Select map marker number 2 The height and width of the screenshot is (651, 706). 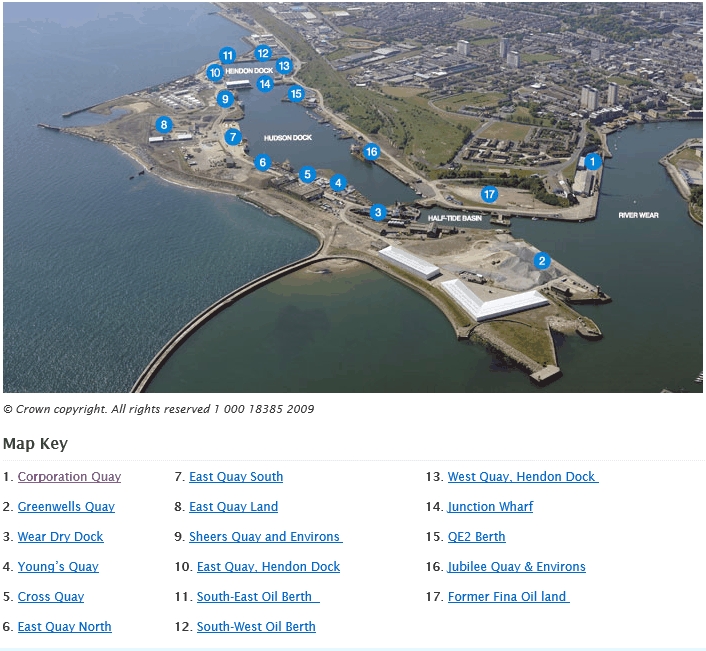[542, 261]
